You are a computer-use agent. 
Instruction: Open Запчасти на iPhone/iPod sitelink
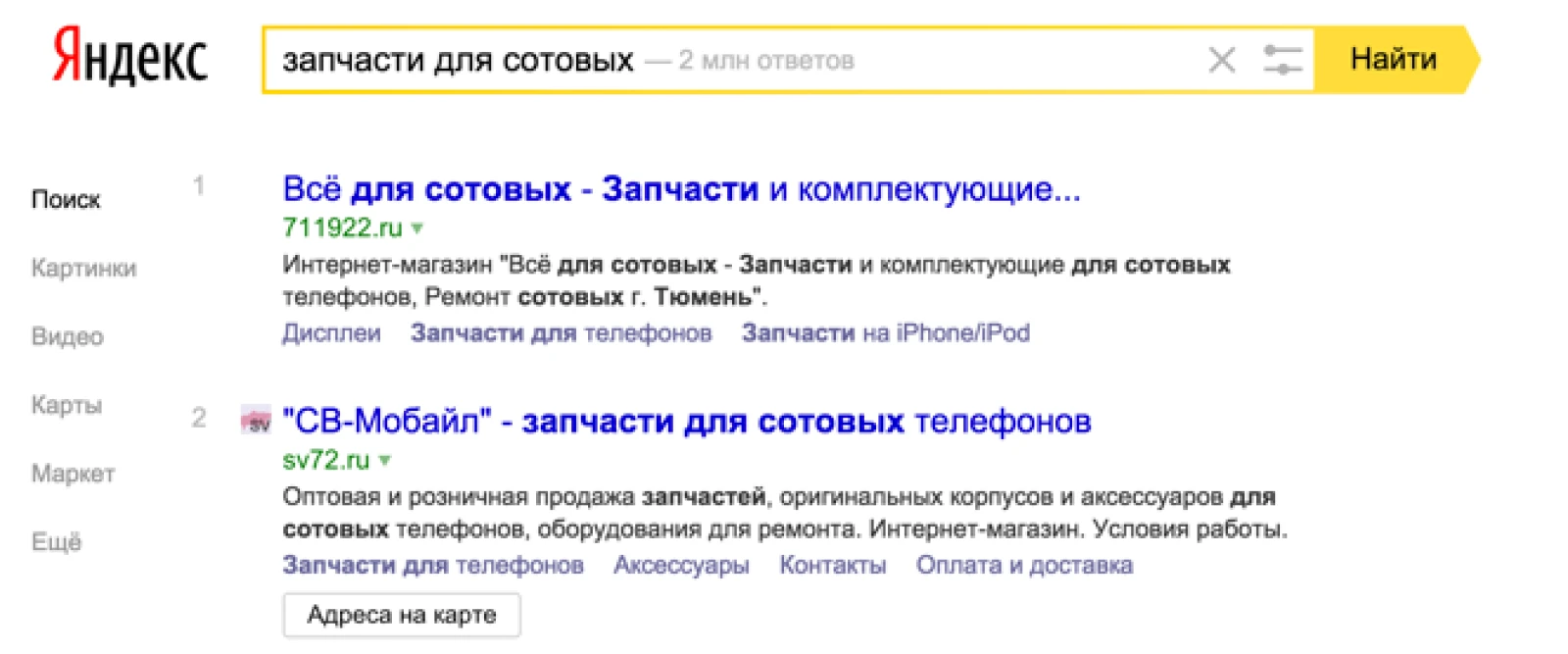tap(886, 333)
